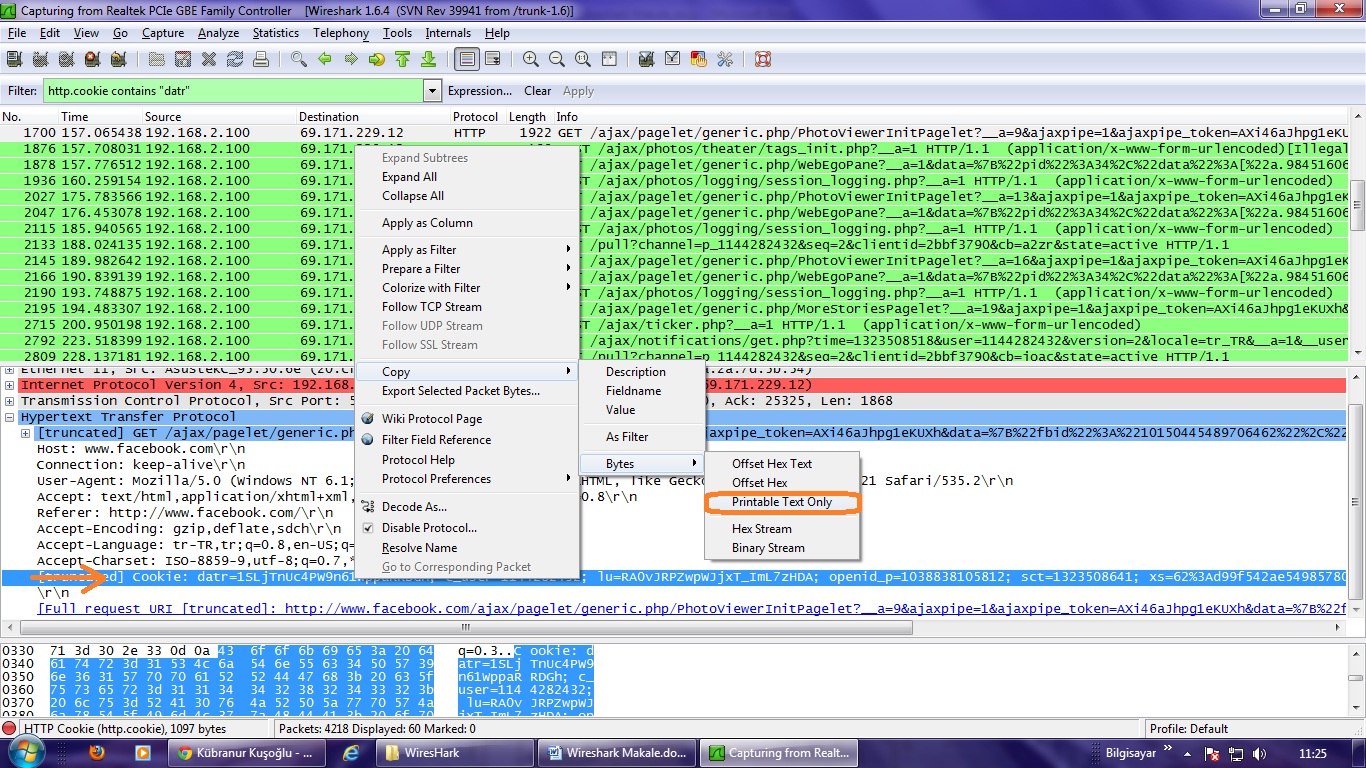Click the Clear filter button
This screenshot has width=1366, height=768.
tap(537, 91)
